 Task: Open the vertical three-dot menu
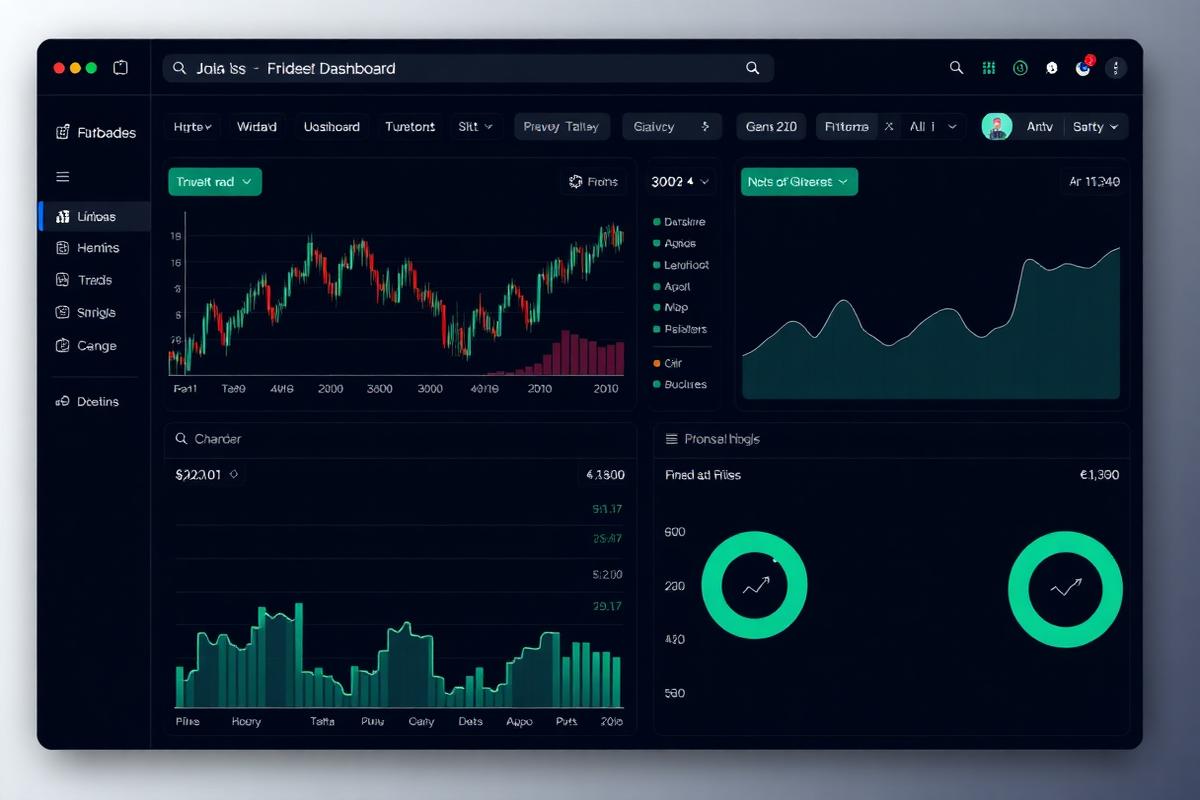tap(1116, 68)
